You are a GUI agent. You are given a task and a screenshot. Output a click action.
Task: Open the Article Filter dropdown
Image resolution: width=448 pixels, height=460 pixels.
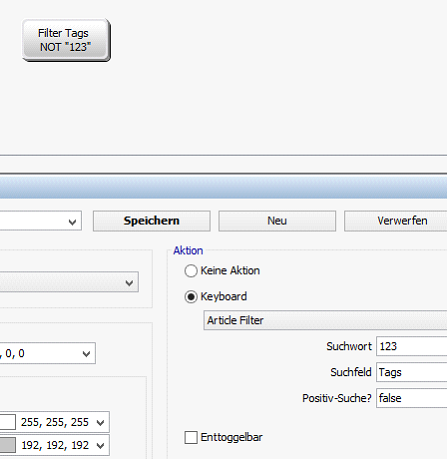(326, 320)
